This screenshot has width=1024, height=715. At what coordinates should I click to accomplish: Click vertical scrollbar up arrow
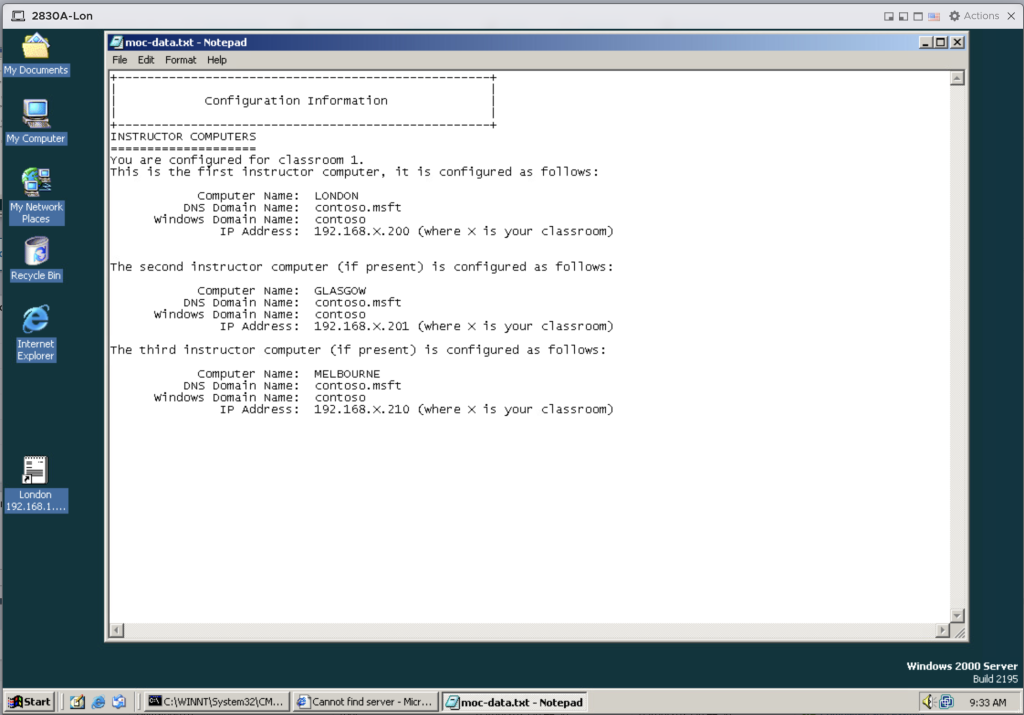click(x=957, y=78)
